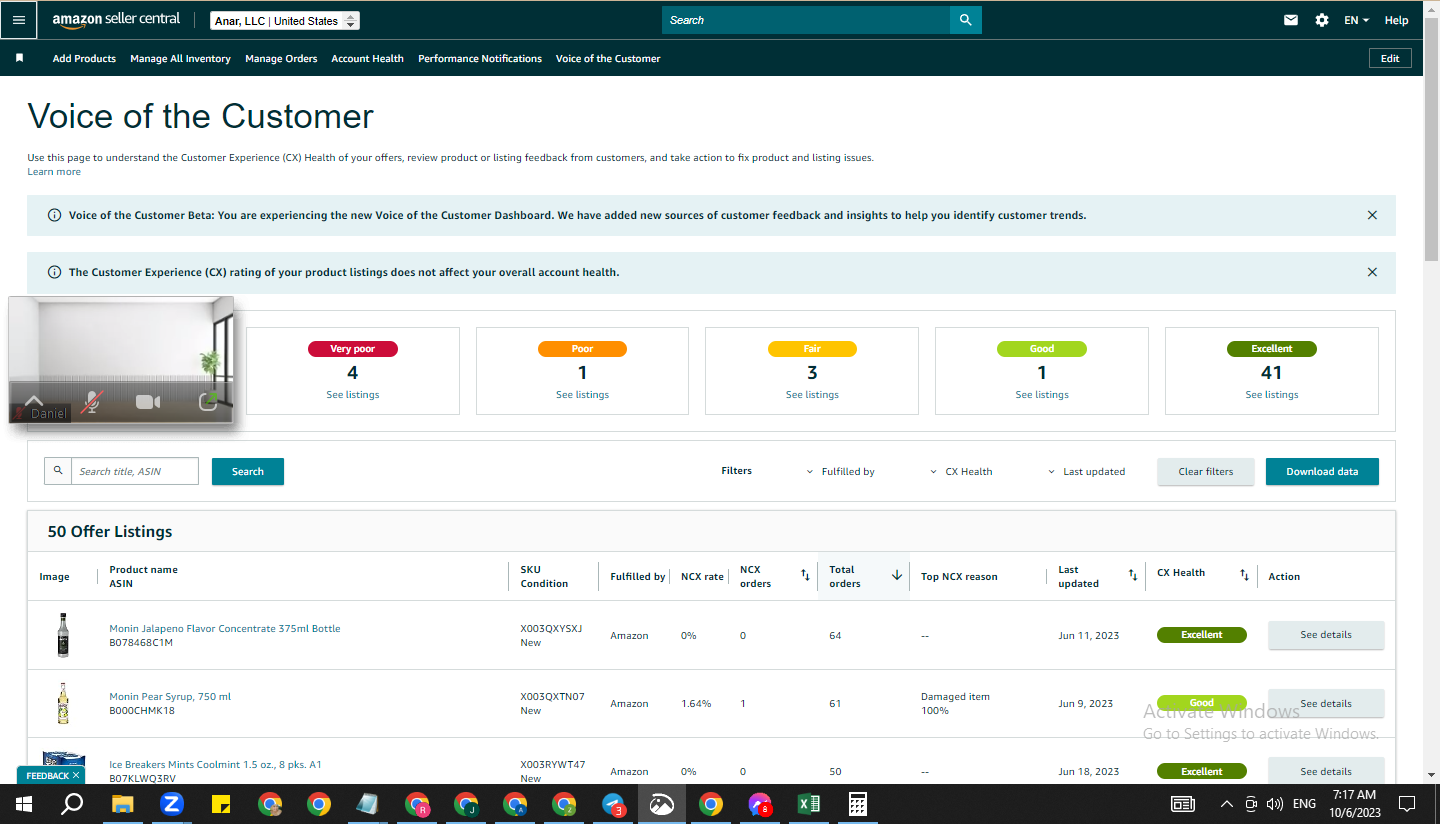Screen dimensions: 1440x824
Task: Open the Anar, LLC account selector
Action: tap(285, 21)
